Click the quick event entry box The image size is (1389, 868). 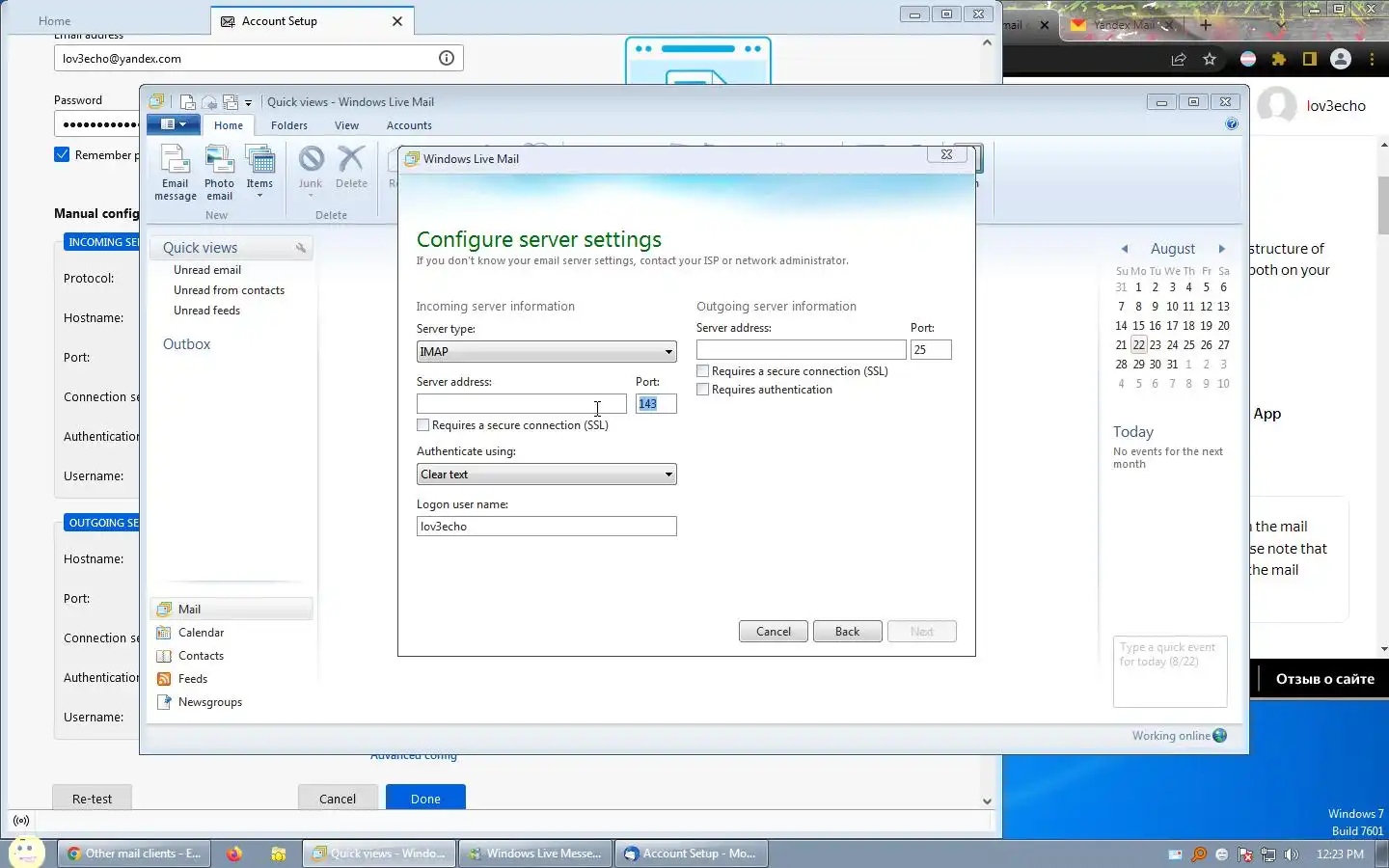pos(1170,671)
